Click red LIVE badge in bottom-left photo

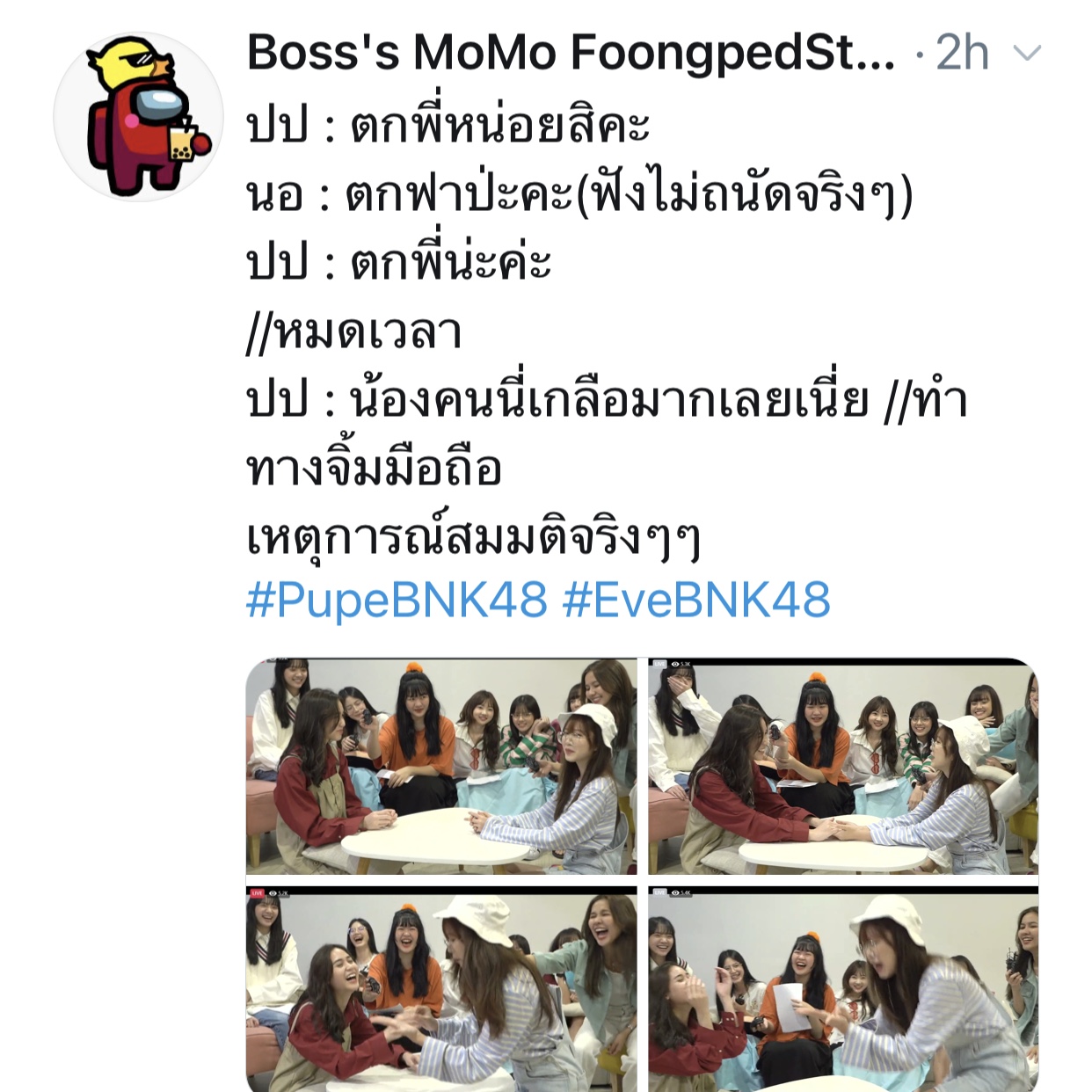point(257,892)
